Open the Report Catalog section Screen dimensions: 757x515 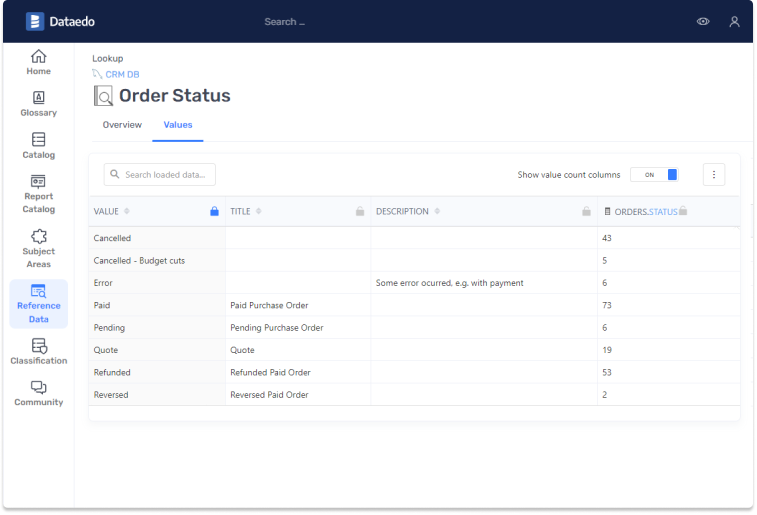tap(39, 194)
